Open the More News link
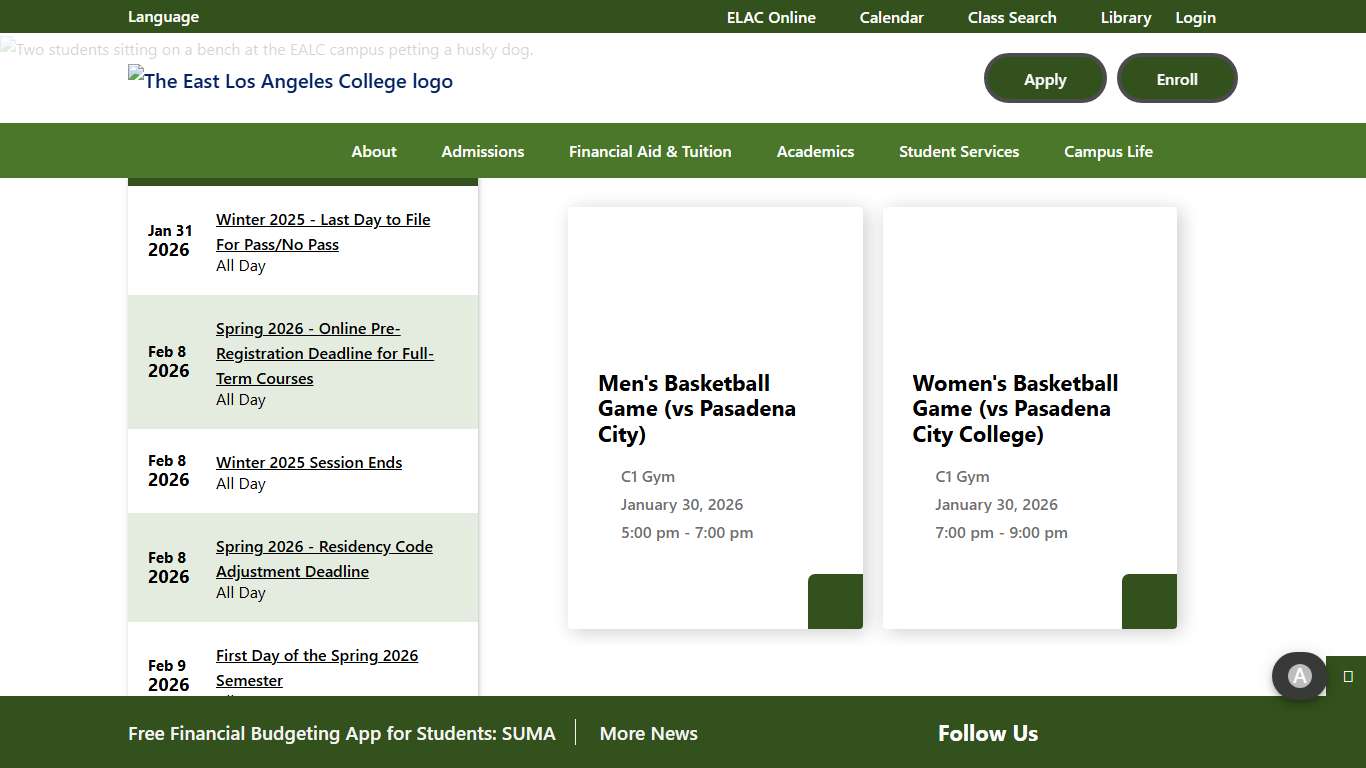Image resolution: width=1366 pixels, height=768 pixels. (648, 733)
